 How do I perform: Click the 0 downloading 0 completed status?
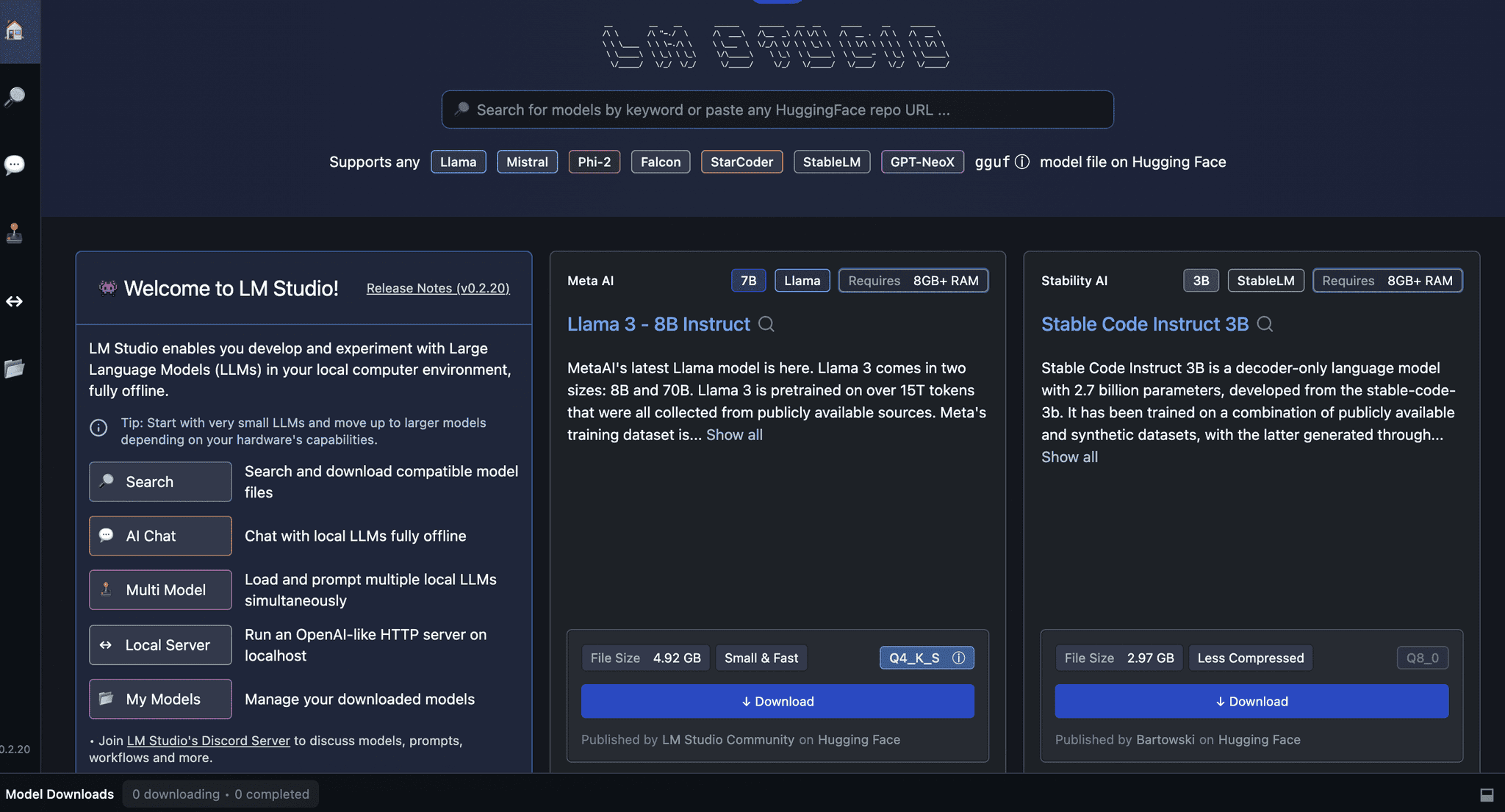[220, 794]
